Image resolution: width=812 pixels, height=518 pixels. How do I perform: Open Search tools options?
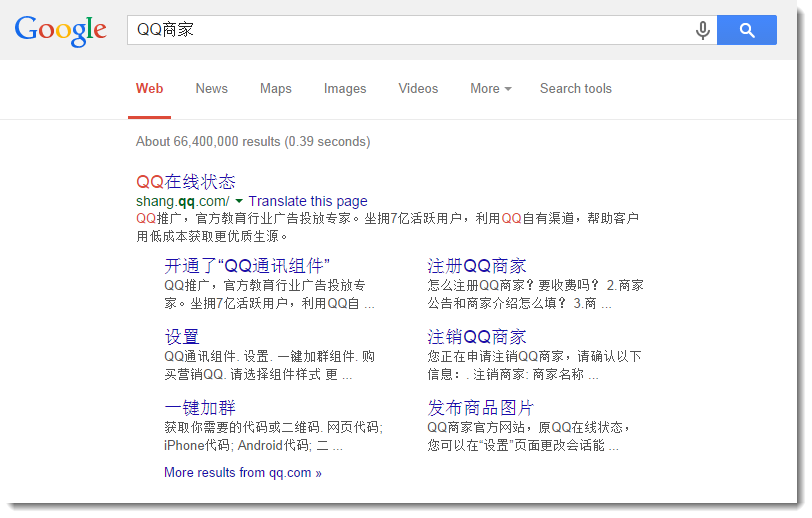coord(575,88)
